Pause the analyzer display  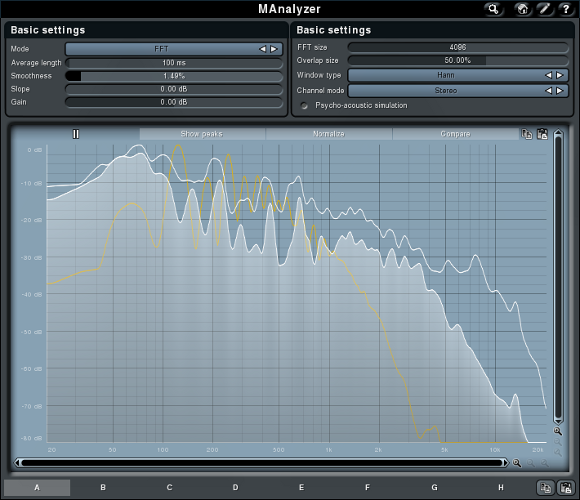click(76, 134)
